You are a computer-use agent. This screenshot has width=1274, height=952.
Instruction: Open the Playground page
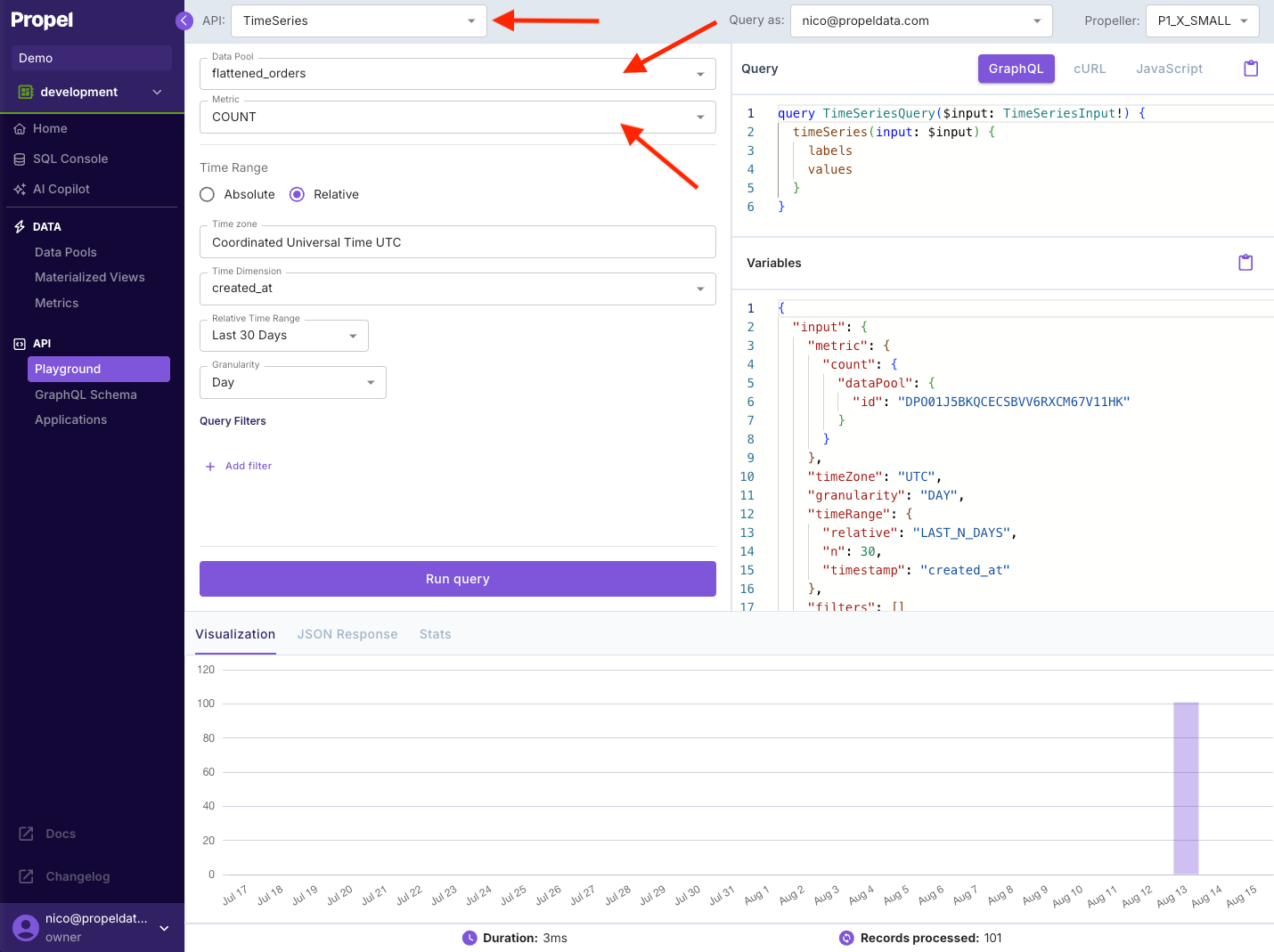[x=99, y=369]
